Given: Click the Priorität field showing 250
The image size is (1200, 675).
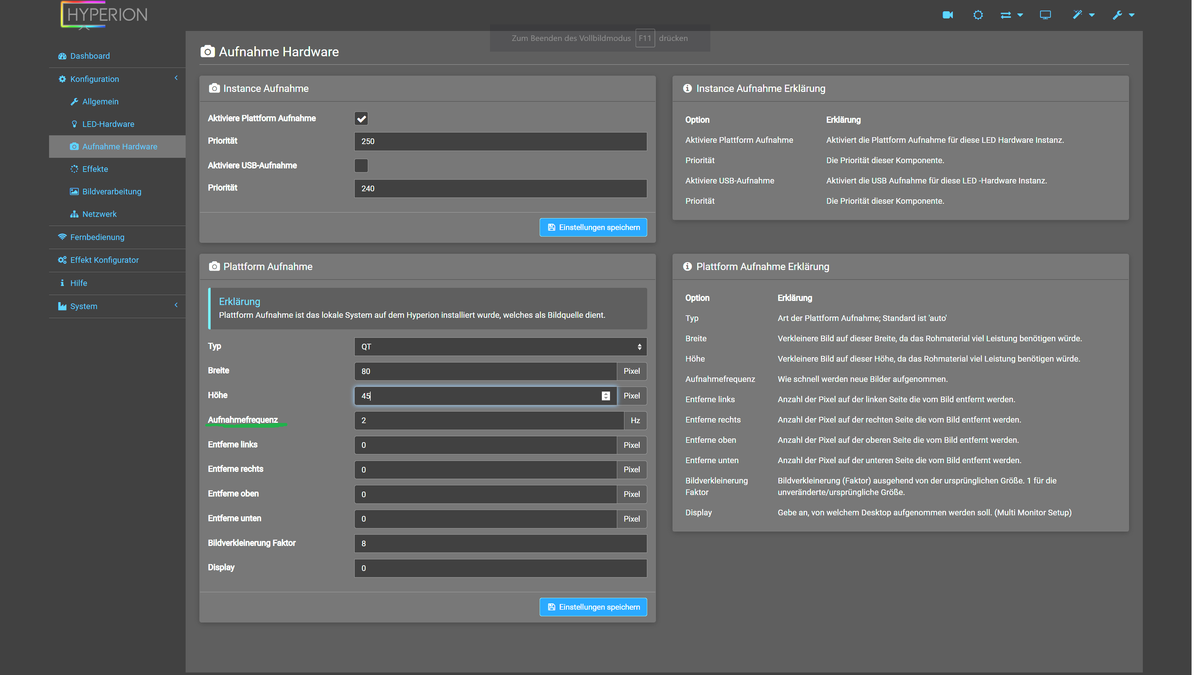Looking at the screenshot, I should click(x=500, y=141).
